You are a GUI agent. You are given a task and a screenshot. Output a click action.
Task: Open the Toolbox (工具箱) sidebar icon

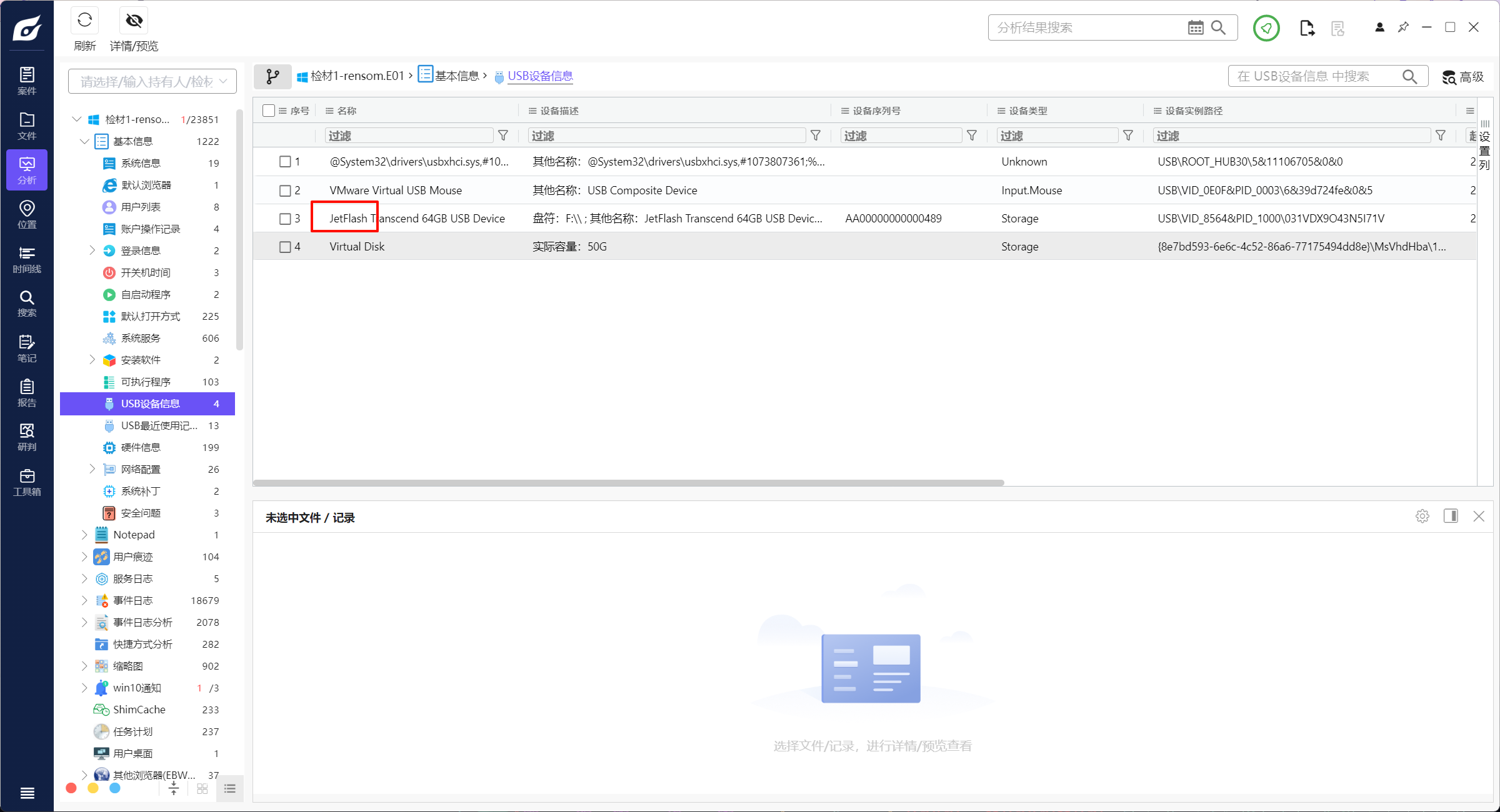click(x=27, y=482)
